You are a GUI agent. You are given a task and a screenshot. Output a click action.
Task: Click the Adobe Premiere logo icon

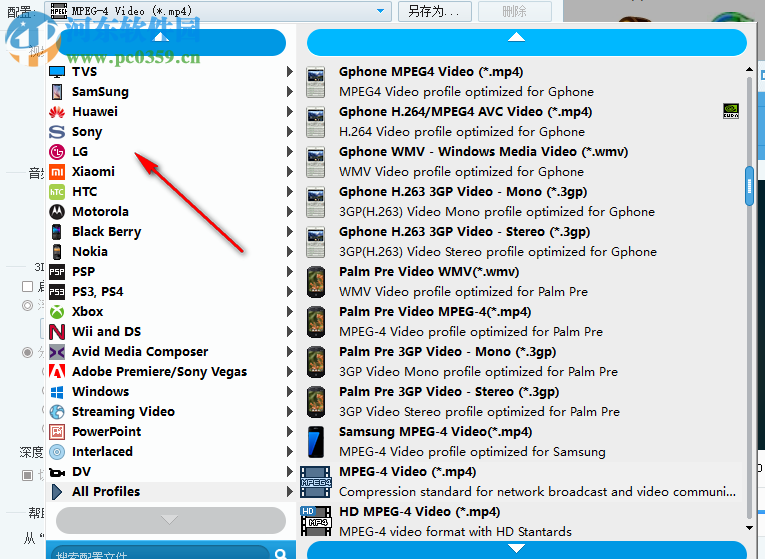click(x=57, y=372)
